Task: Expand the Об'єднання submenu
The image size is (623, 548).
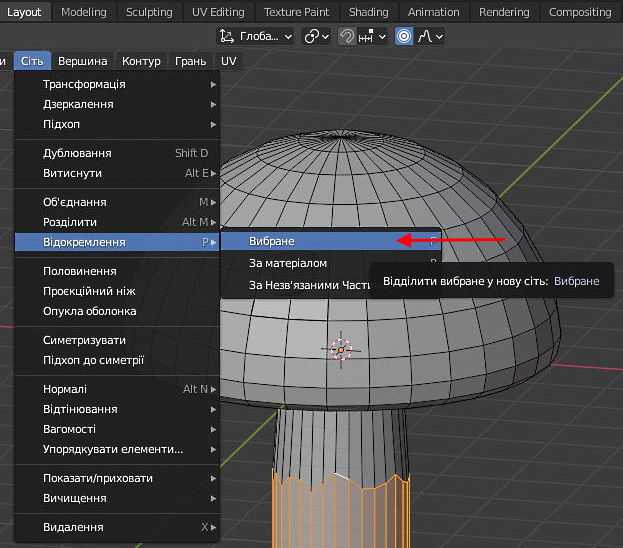Action: pyautogui.click(x=117, y=202)
